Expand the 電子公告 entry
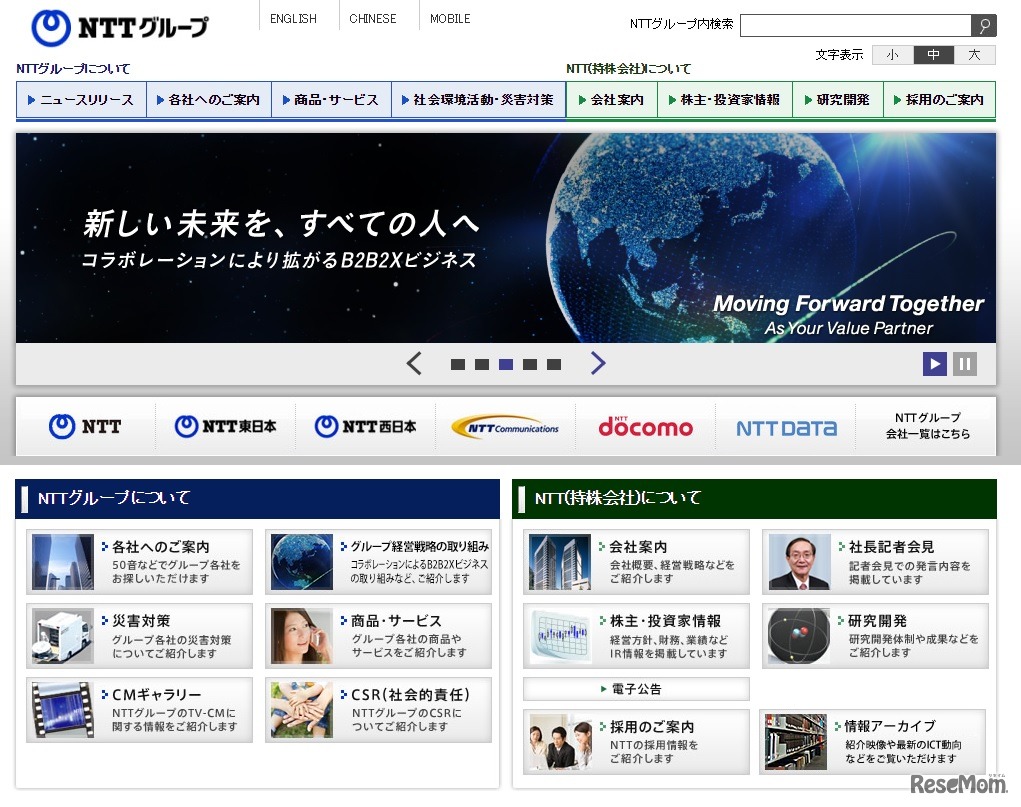The width and height of the screenshot is (1021, 807). click(x=632, y=689)
